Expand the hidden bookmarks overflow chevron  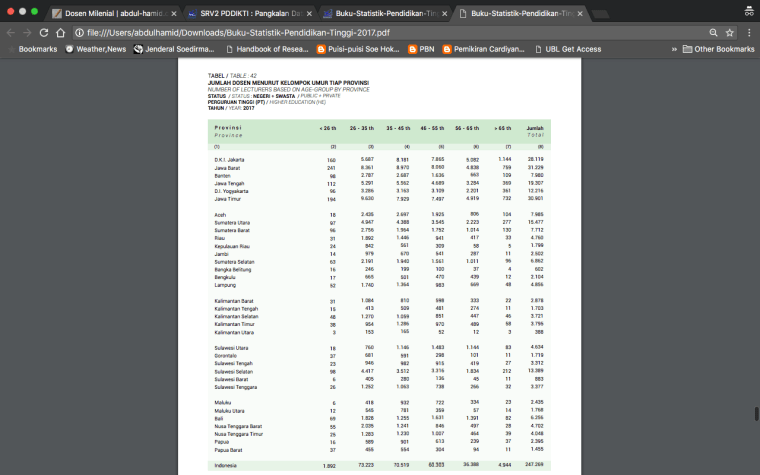coord(673,49)
